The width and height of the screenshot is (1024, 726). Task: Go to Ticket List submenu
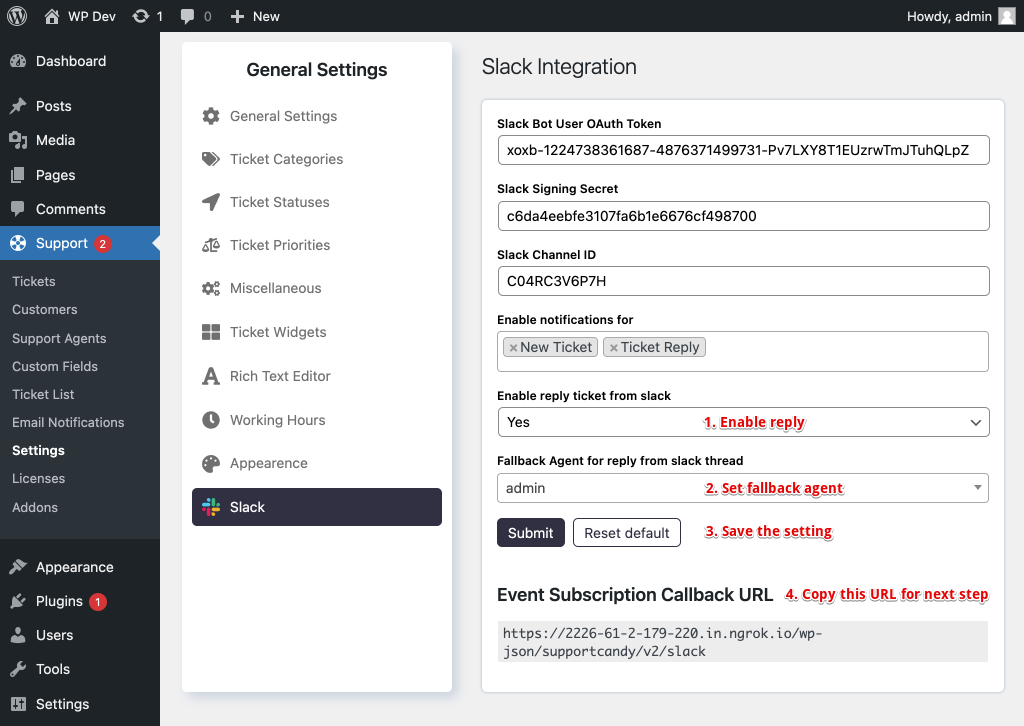tap(43, 394)
